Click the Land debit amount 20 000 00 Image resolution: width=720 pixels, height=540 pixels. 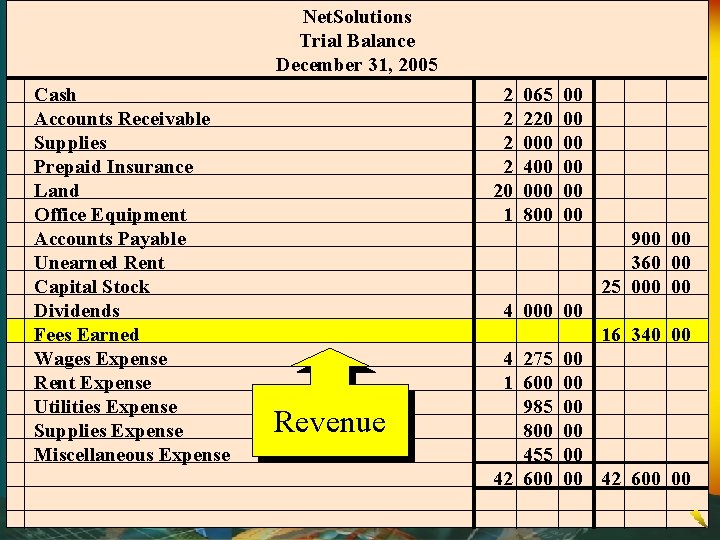point(538,191)
